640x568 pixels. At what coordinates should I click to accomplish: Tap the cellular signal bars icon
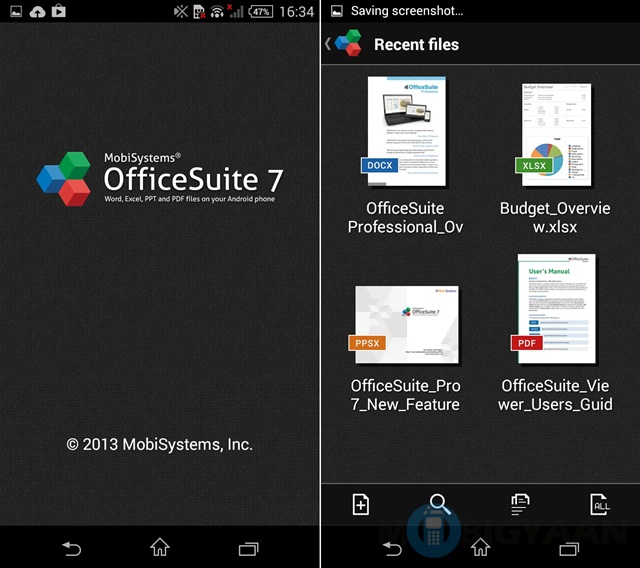click(x=236, y=11)
